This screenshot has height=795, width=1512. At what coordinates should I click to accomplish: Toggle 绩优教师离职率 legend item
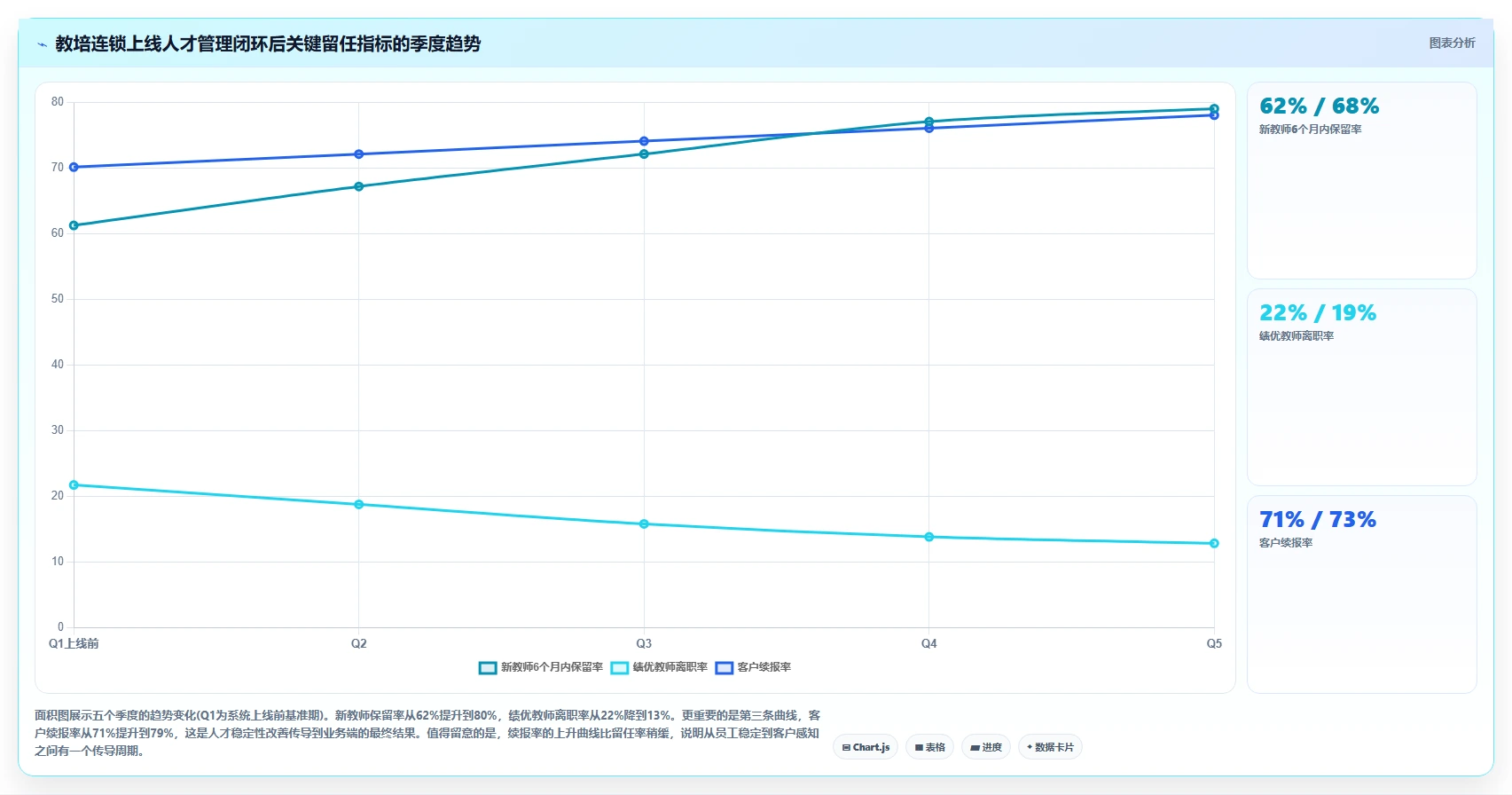click(x=660, y=667)
